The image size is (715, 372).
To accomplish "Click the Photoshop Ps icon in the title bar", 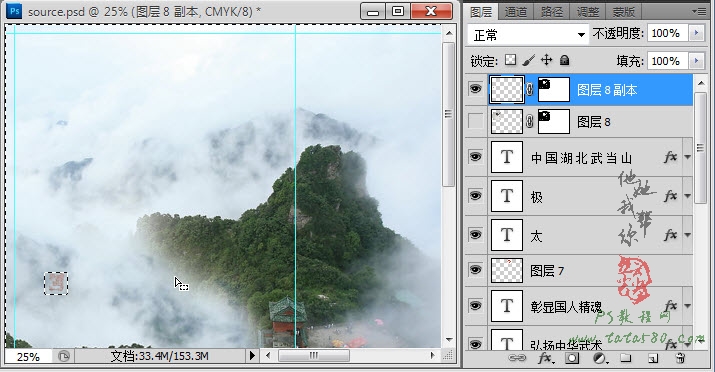I will click(x=15, y=10).
